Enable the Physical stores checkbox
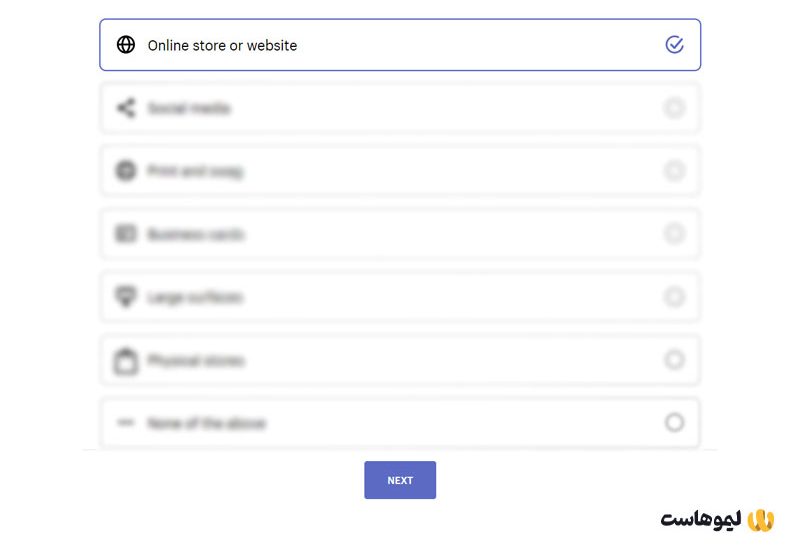The image size is (800, 557). click(675, 360)
